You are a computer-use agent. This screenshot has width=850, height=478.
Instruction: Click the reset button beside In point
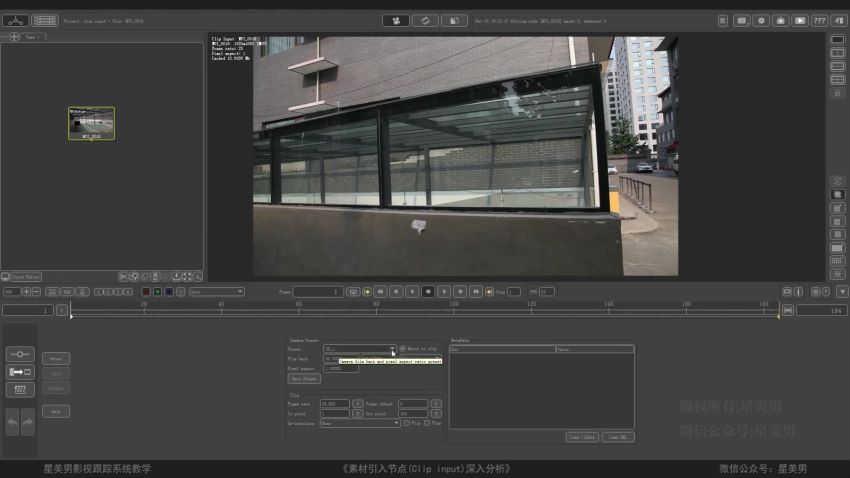tap(357, 414)
